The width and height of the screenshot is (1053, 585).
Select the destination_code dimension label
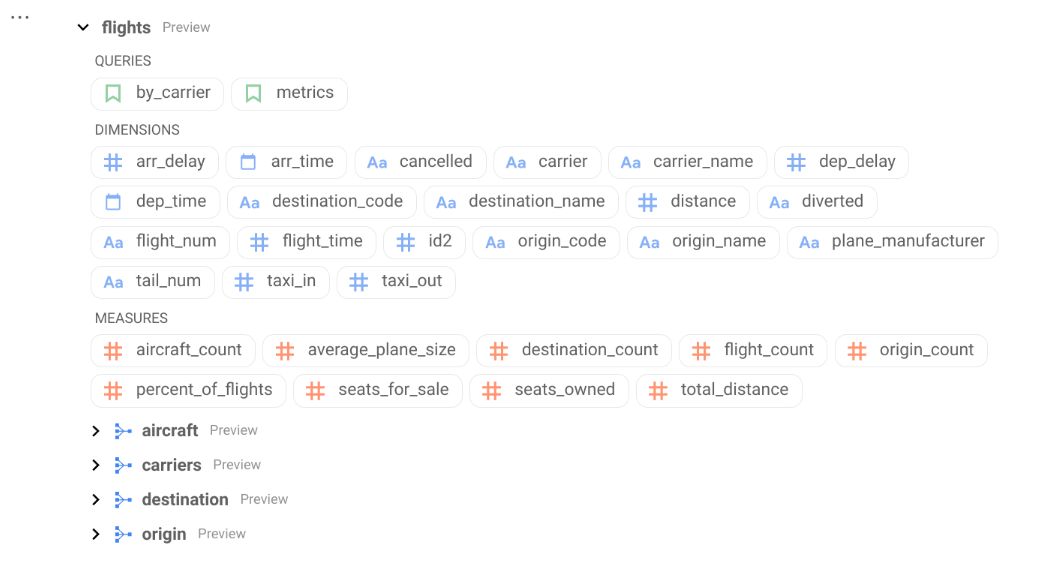(337, 201)
